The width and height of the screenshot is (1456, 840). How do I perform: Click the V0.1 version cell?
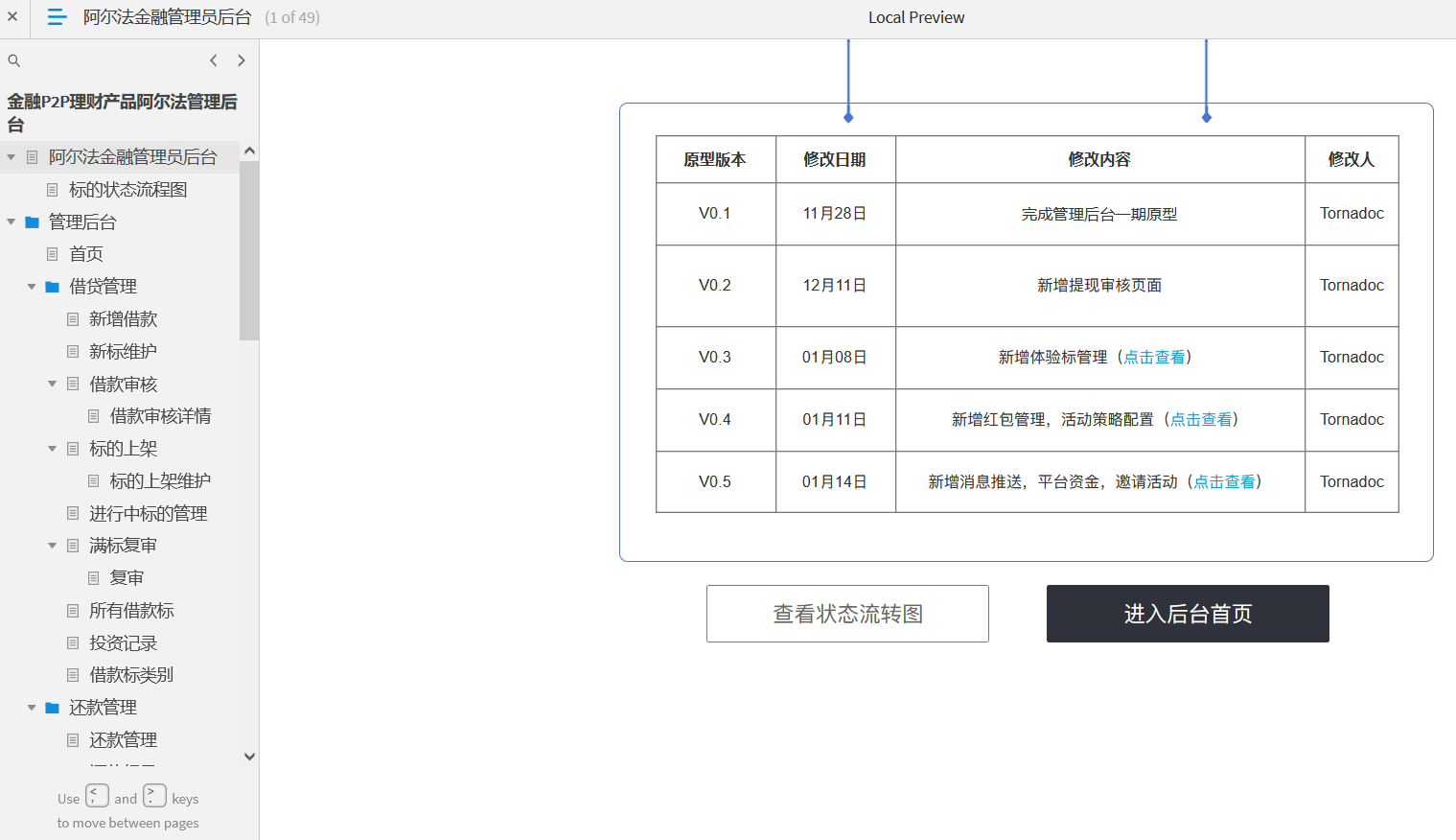(715, 214)
